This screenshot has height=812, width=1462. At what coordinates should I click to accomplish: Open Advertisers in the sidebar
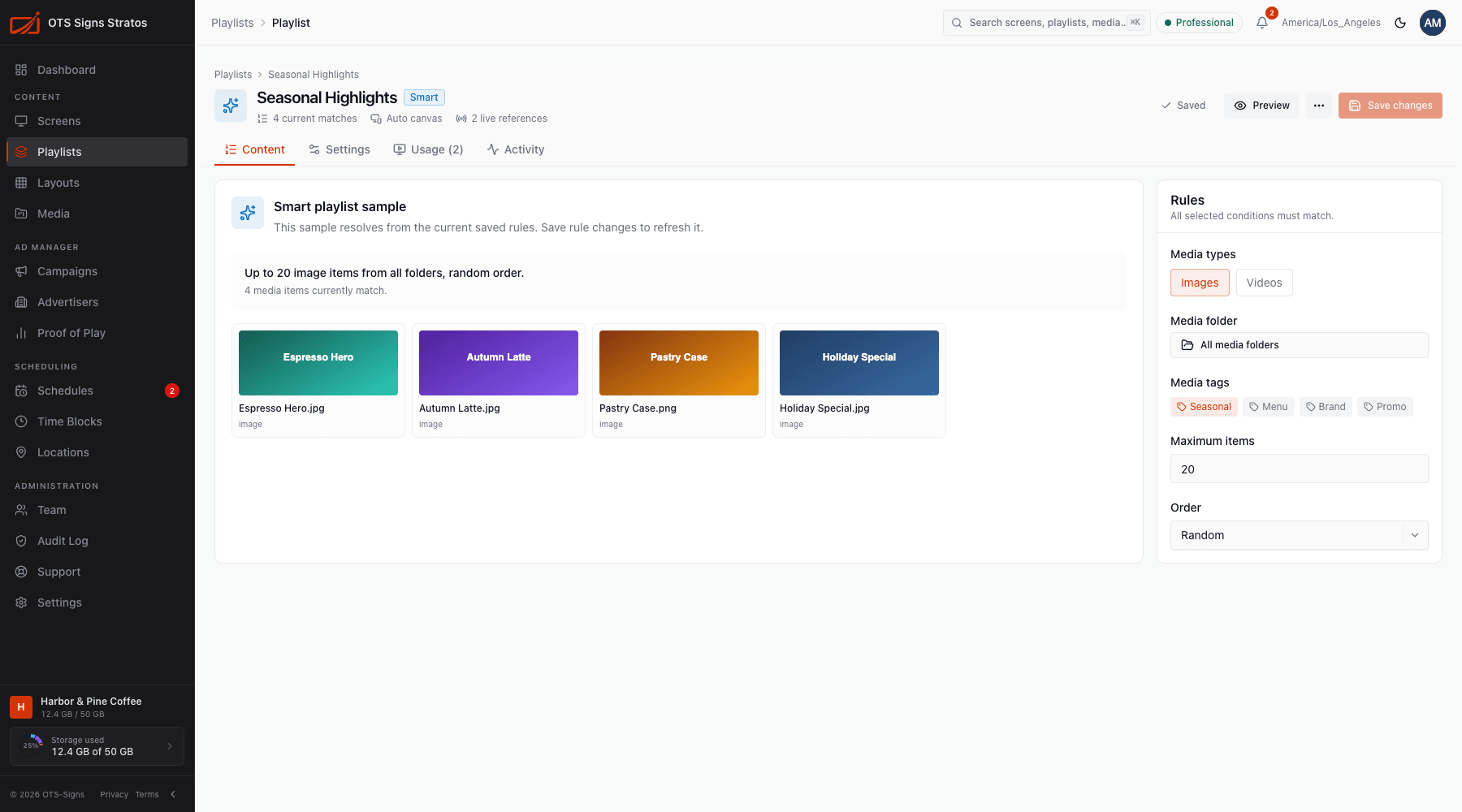coord(97,302)
